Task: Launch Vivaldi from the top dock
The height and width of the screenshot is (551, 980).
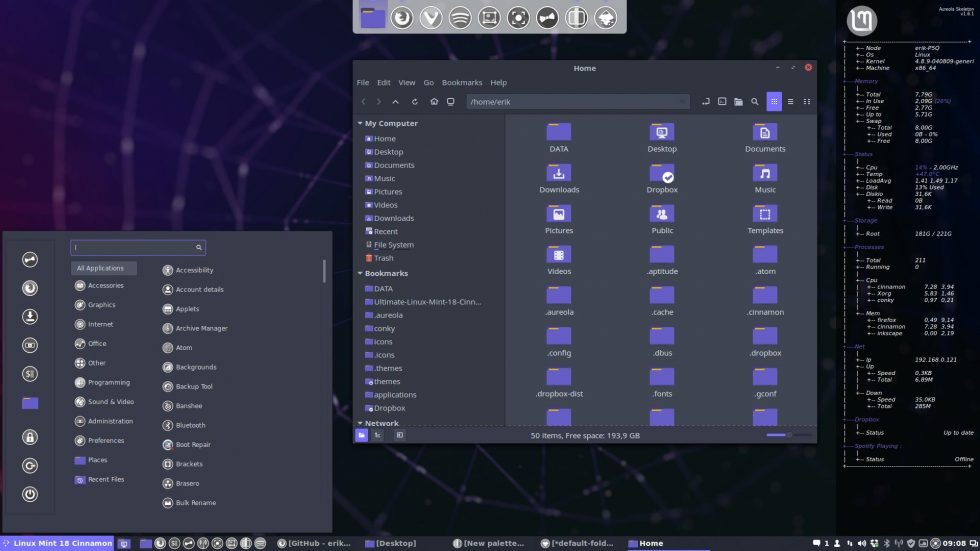Action: click(x=431, y=17)
